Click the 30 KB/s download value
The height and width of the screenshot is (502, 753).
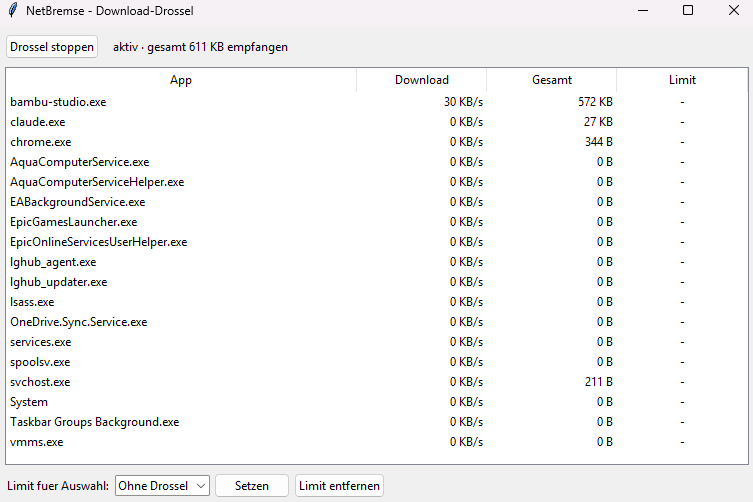pyautogui.click(x=463, y=102)
